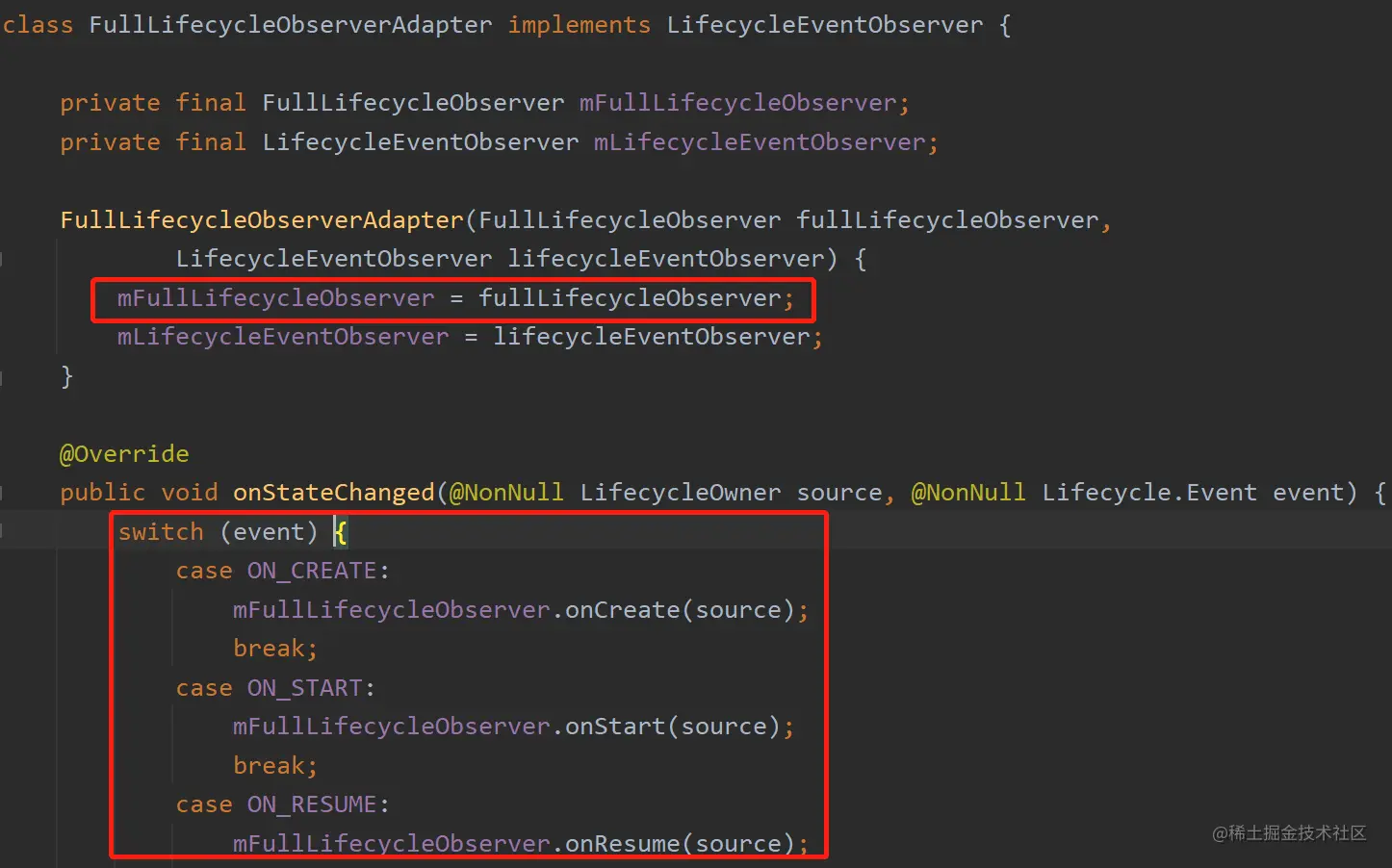Screen dimensions: 1392x868
Task: Click the ON_RESUME case constant
Action: tap(312, 804)
